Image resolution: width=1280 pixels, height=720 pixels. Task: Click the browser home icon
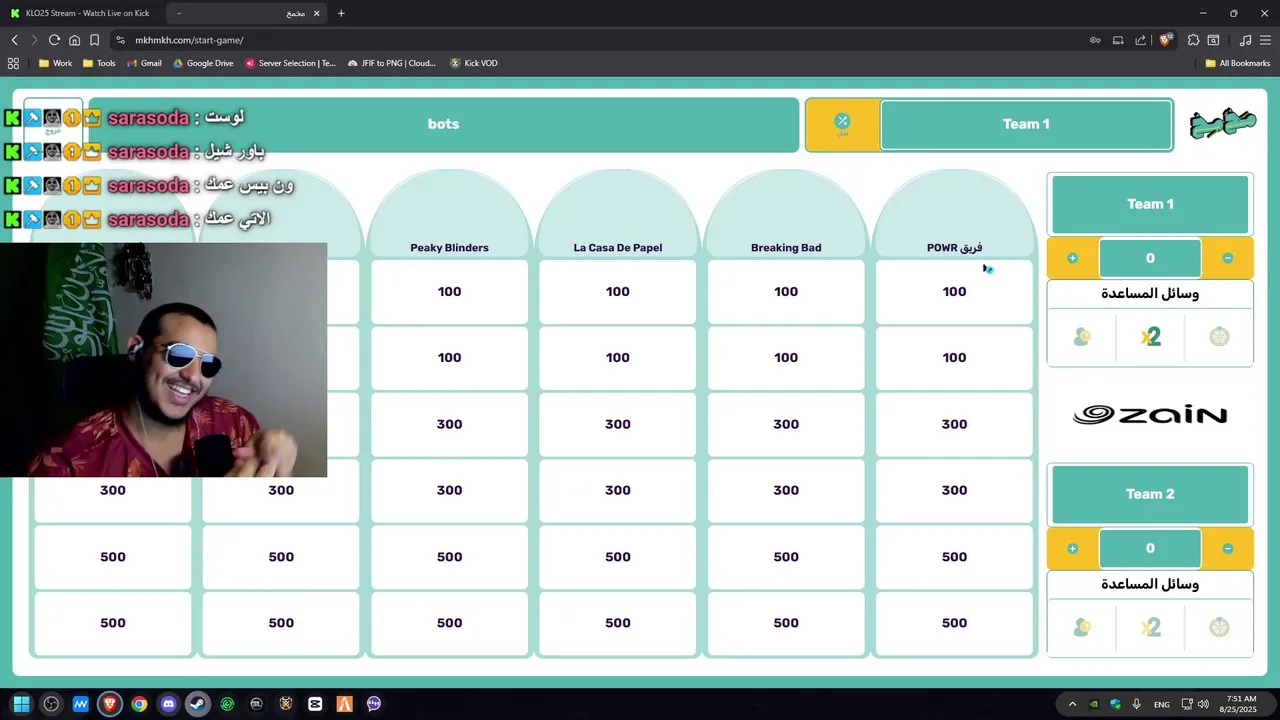point(74,40)
